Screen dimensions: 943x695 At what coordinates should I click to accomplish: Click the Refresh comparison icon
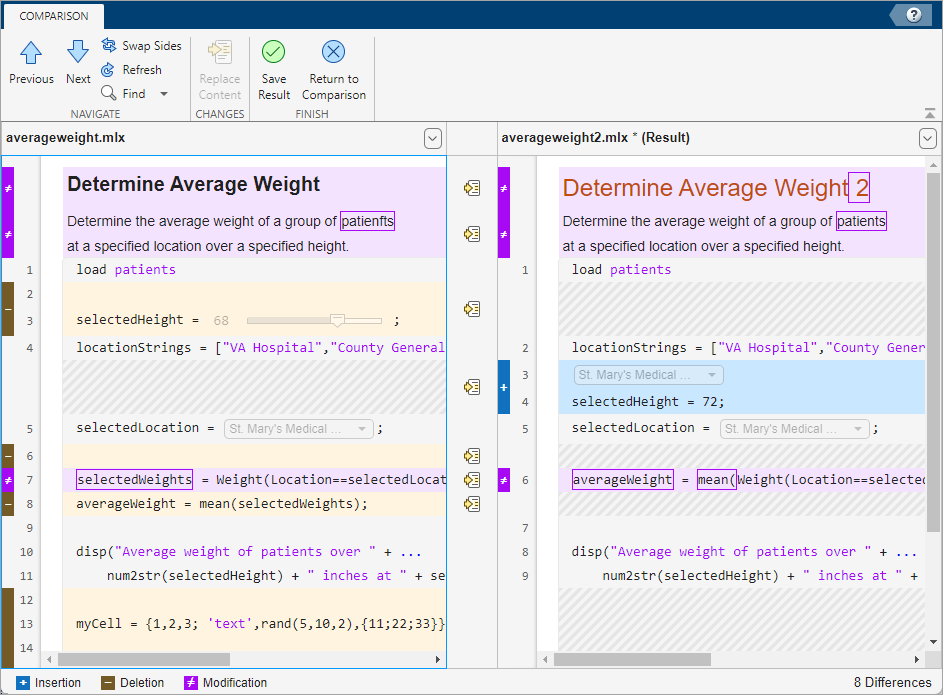coord(108,69)
